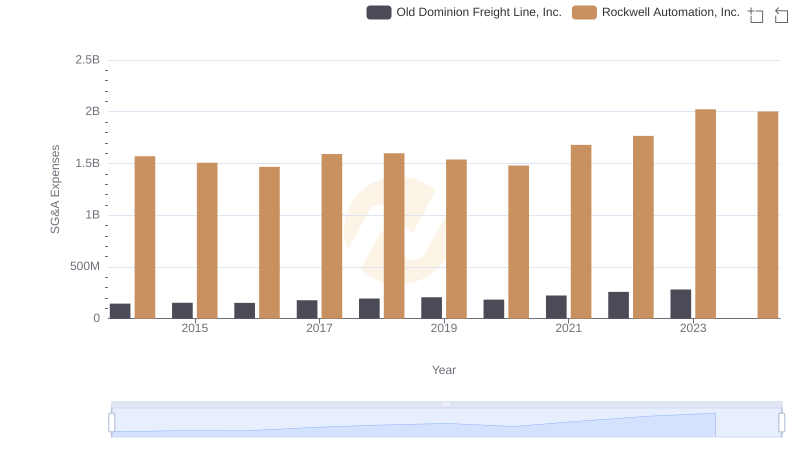
Task: Click the Old Dominion bar for 2019
Action: pyautogui.click(x=432, y=308)
